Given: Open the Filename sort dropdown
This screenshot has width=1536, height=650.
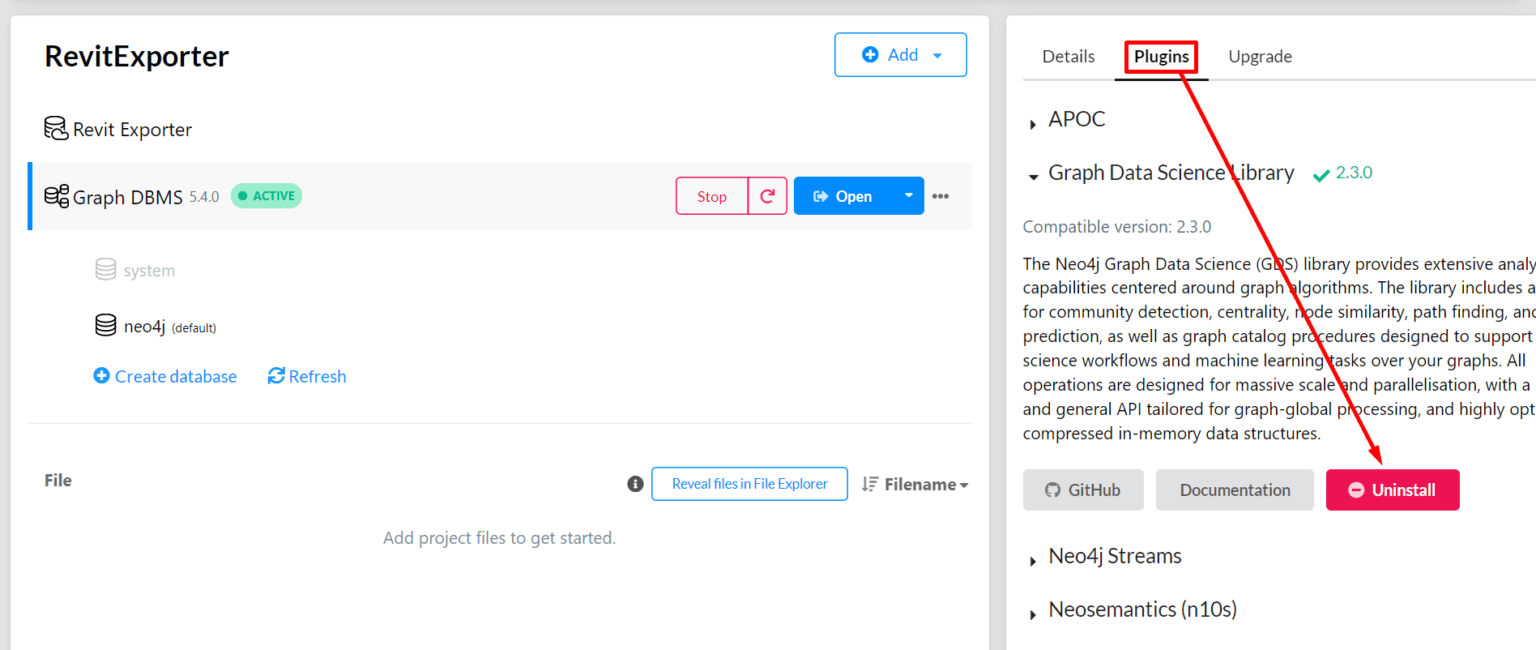Looking at the screenshot, I should [915, 484].
